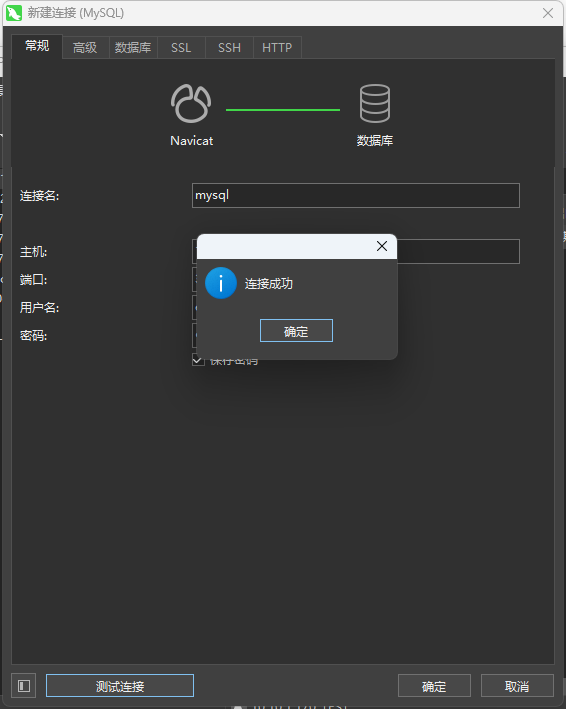Screen dimensions: 566x709
Task: Click the 测试连接 button
Action: (x=120, y=686)
